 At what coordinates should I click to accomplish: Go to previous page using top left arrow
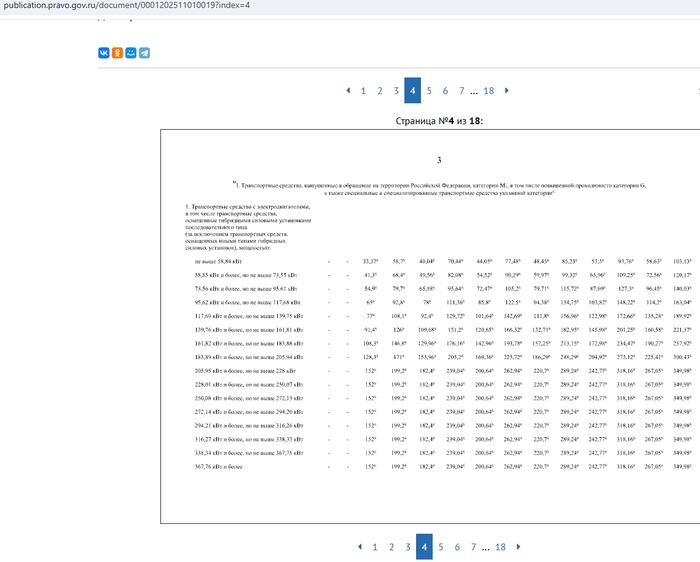[x=348, y=91]
